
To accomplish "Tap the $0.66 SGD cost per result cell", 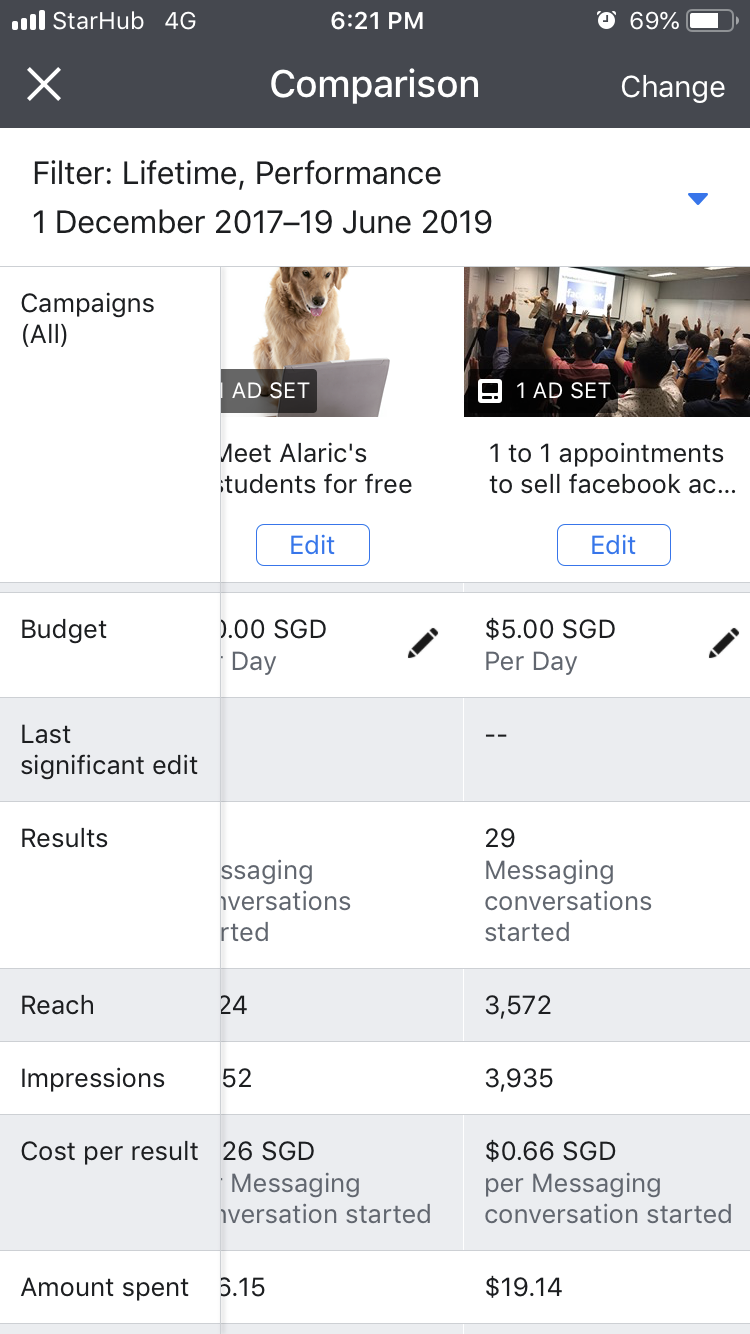I will [607, 1183].
